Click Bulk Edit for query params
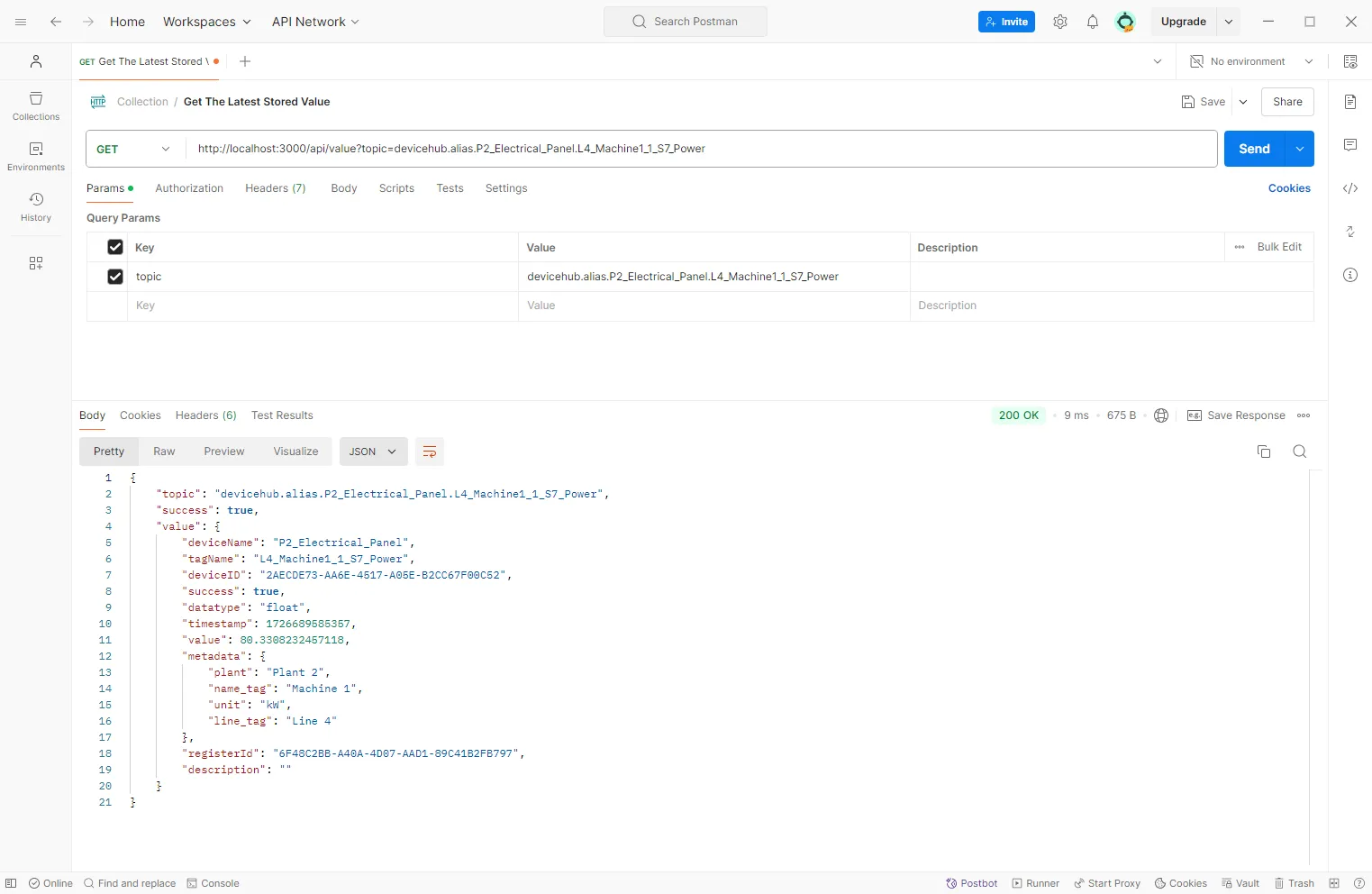The height and width of the screenshot is (894, 1372). (x=1279, y=247)
